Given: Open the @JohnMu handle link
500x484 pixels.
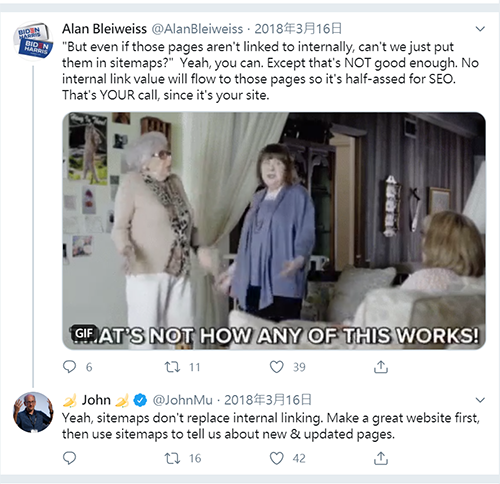Looking at the screenshot, I should (182, 400).
